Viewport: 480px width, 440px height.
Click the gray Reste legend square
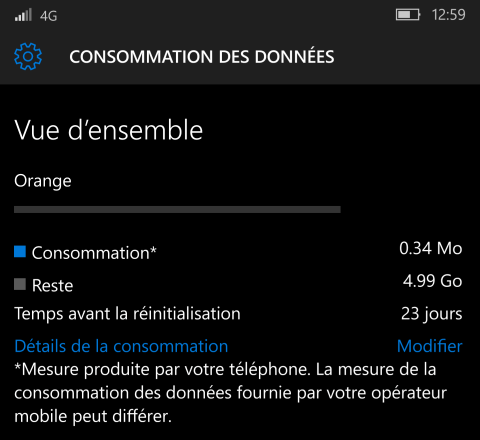click(x=20, y=284)
